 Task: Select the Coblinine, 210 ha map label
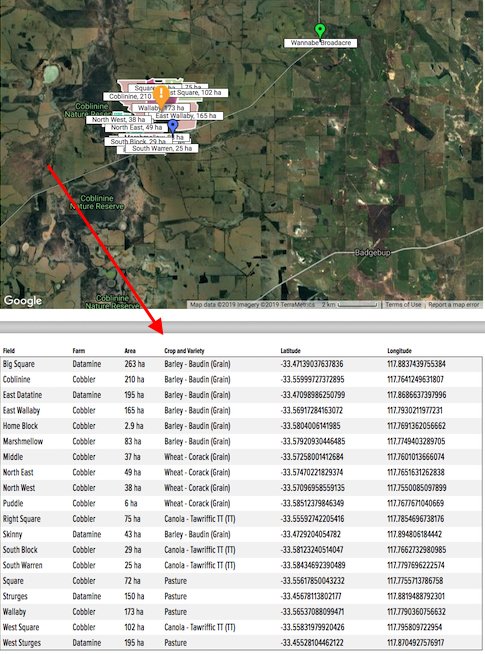pyautogui.click(x=130, y=96)
